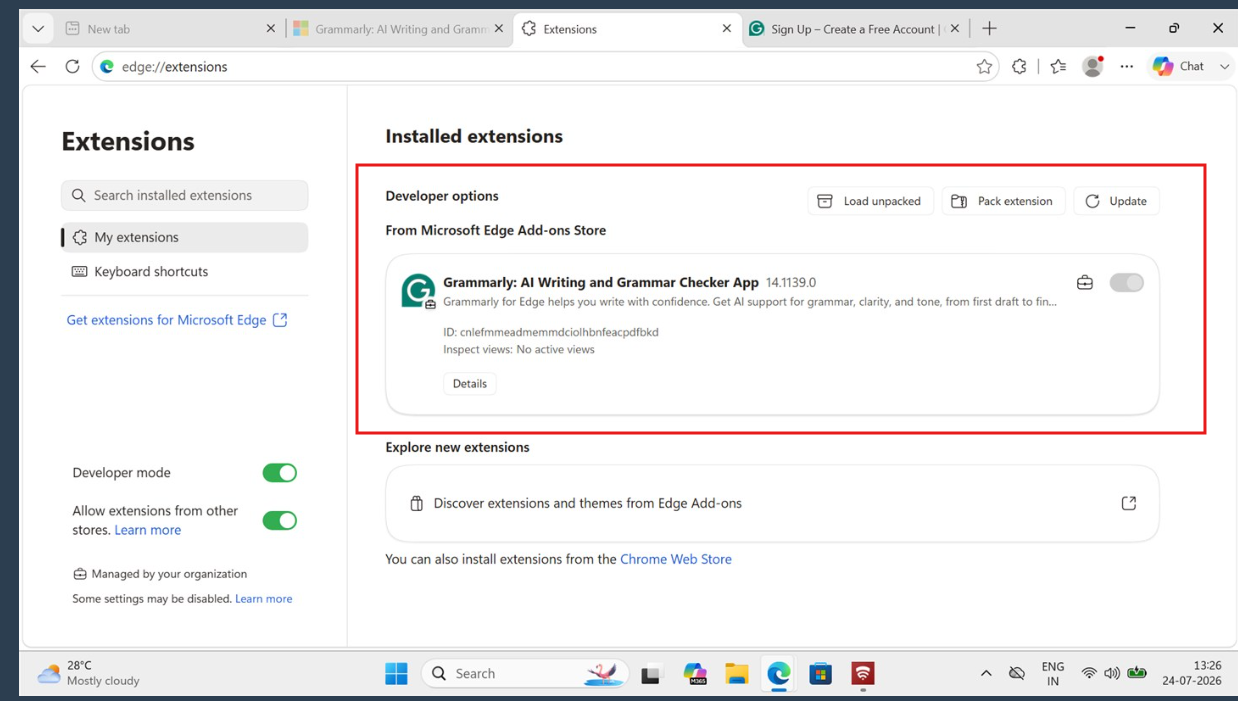
Task: Show hidden system tray icons
Action: [x=986, y=674]
